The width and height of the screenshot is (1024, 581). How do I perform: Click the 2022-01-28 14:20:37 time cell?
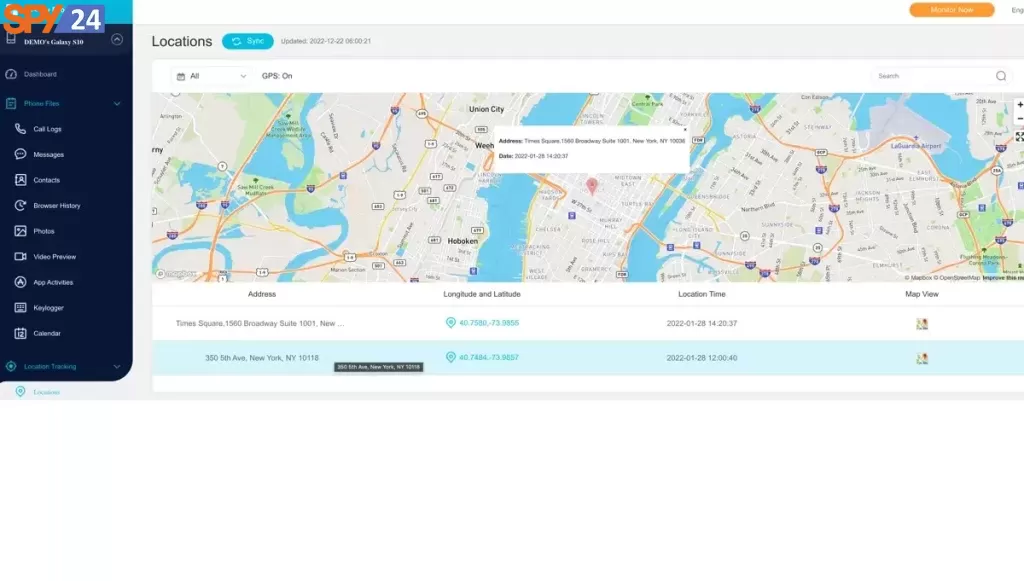coord(702,323)
